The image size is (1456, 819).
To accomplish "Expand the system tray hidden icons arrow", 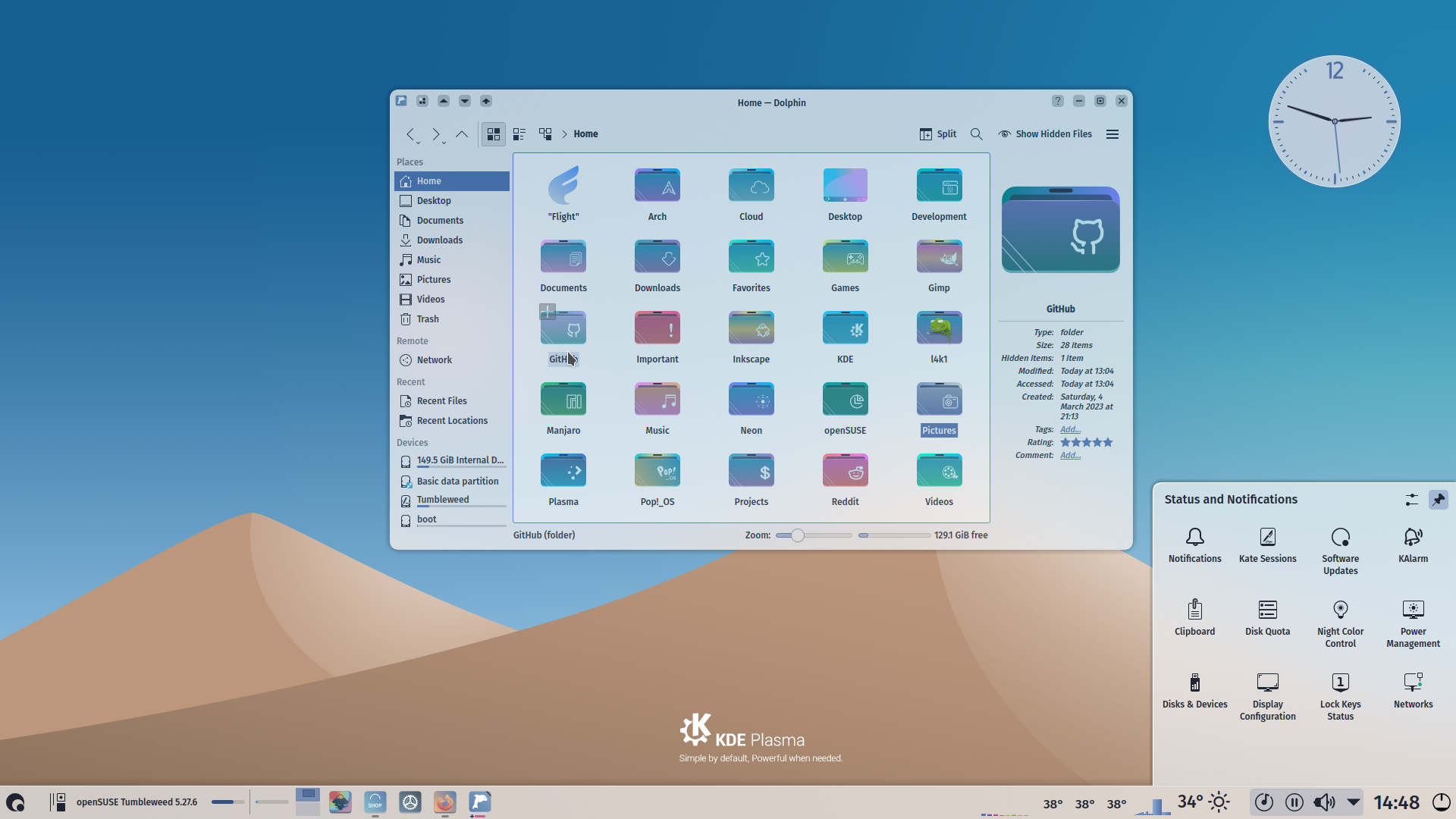I will point(1354,802).
